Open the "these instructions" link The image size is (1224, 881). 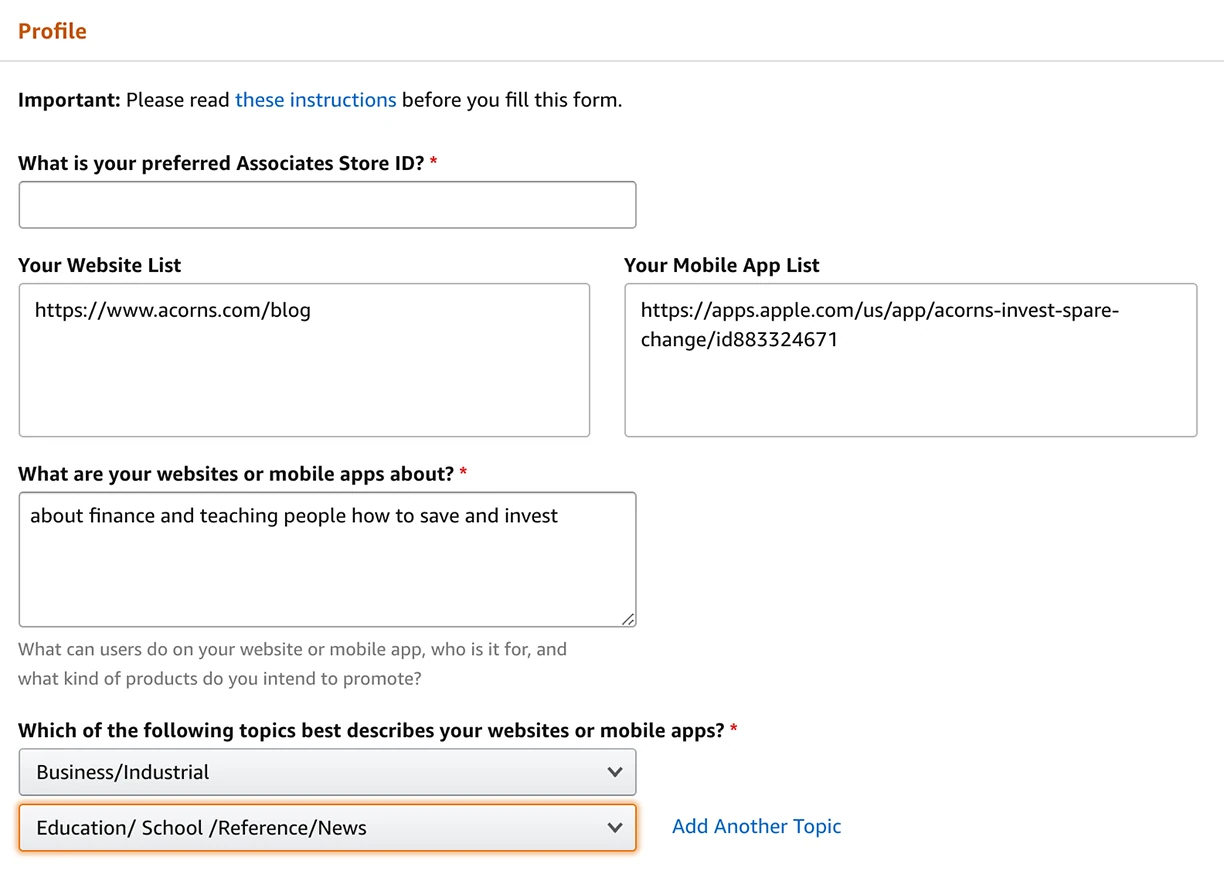pos(315,100)
